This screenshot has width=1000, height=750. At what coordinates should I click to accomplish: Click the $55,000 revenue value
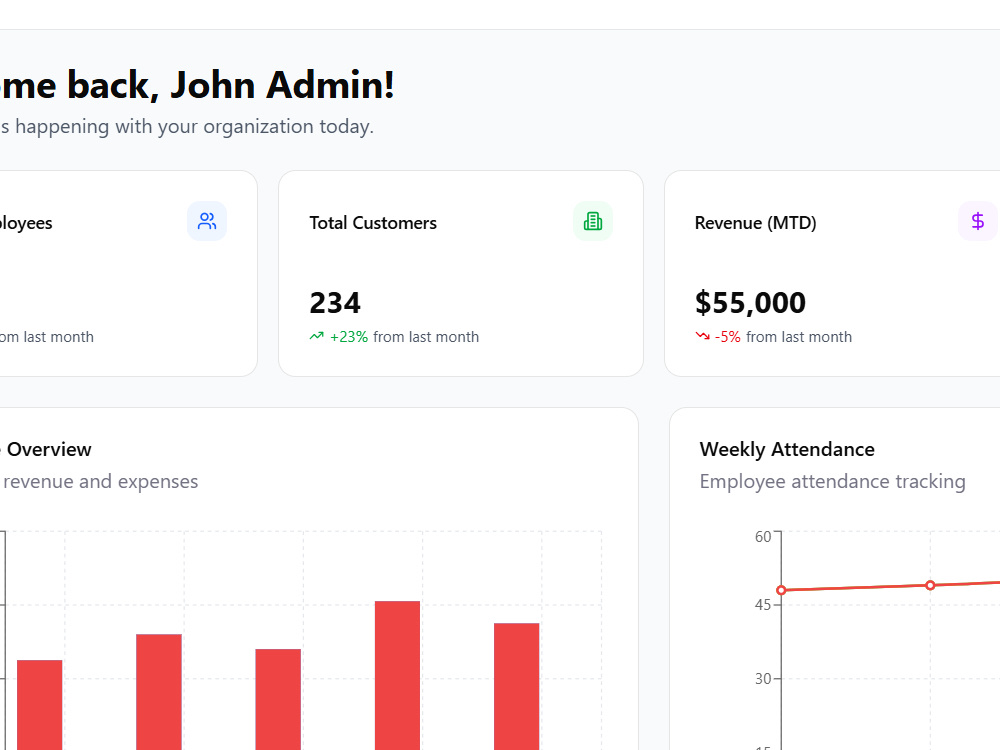(x=750, y=302)
